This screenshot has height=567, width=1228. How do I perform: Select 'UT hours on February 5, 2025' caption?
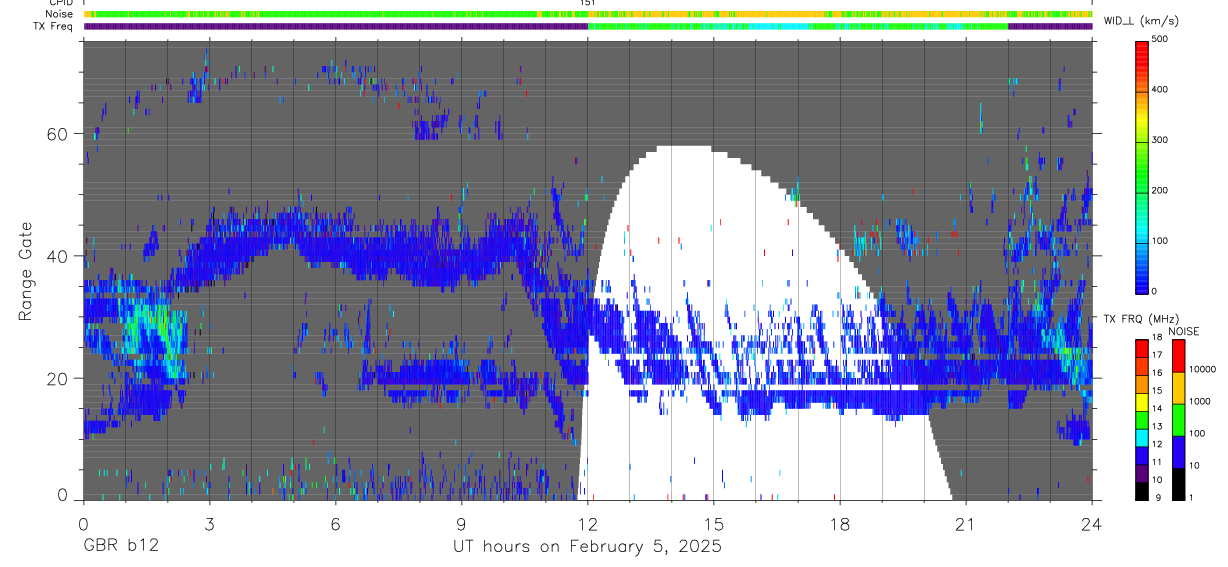coord(587,548)
